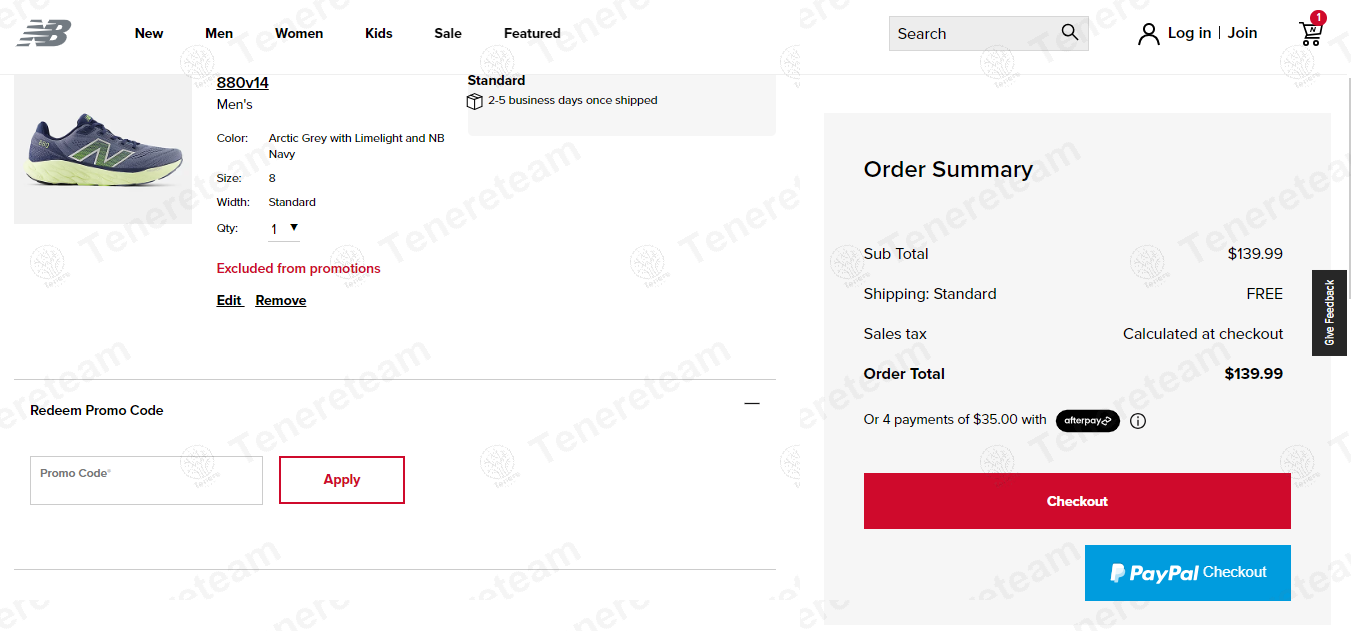This screenshot has height=631, width=1351.
Task: Click the PayPal Checkout button
Action: 1187,573
